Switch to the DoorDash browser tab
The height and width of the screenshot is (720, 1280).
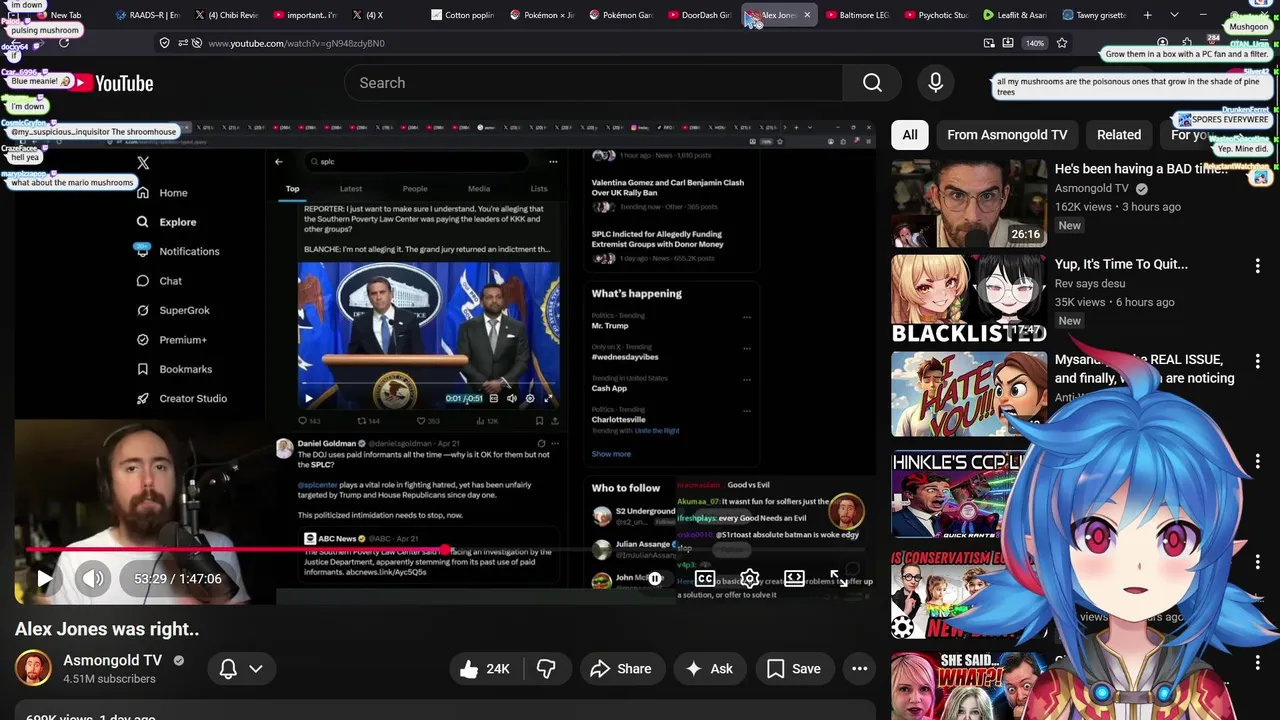[698, 15]
